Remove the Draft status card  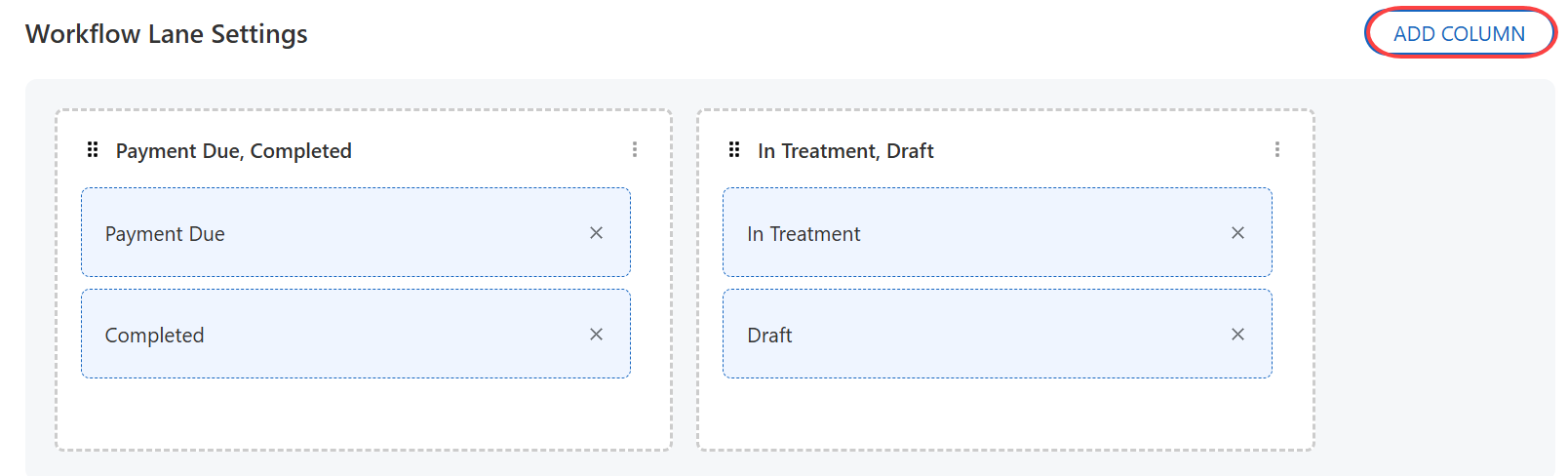pyautogui.click(x=1237, y=335)
